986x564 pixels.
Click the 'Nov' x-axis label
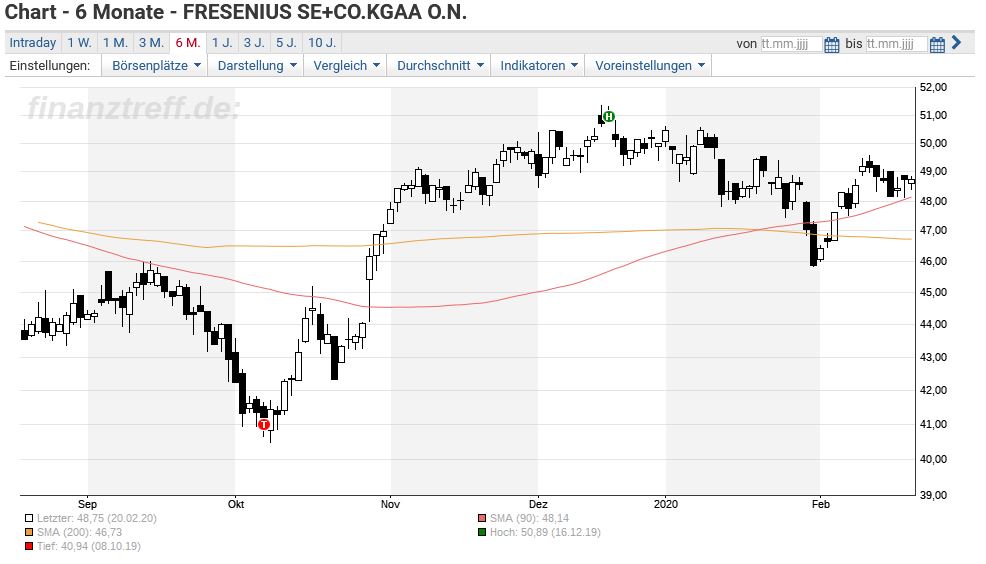[391, 504]
